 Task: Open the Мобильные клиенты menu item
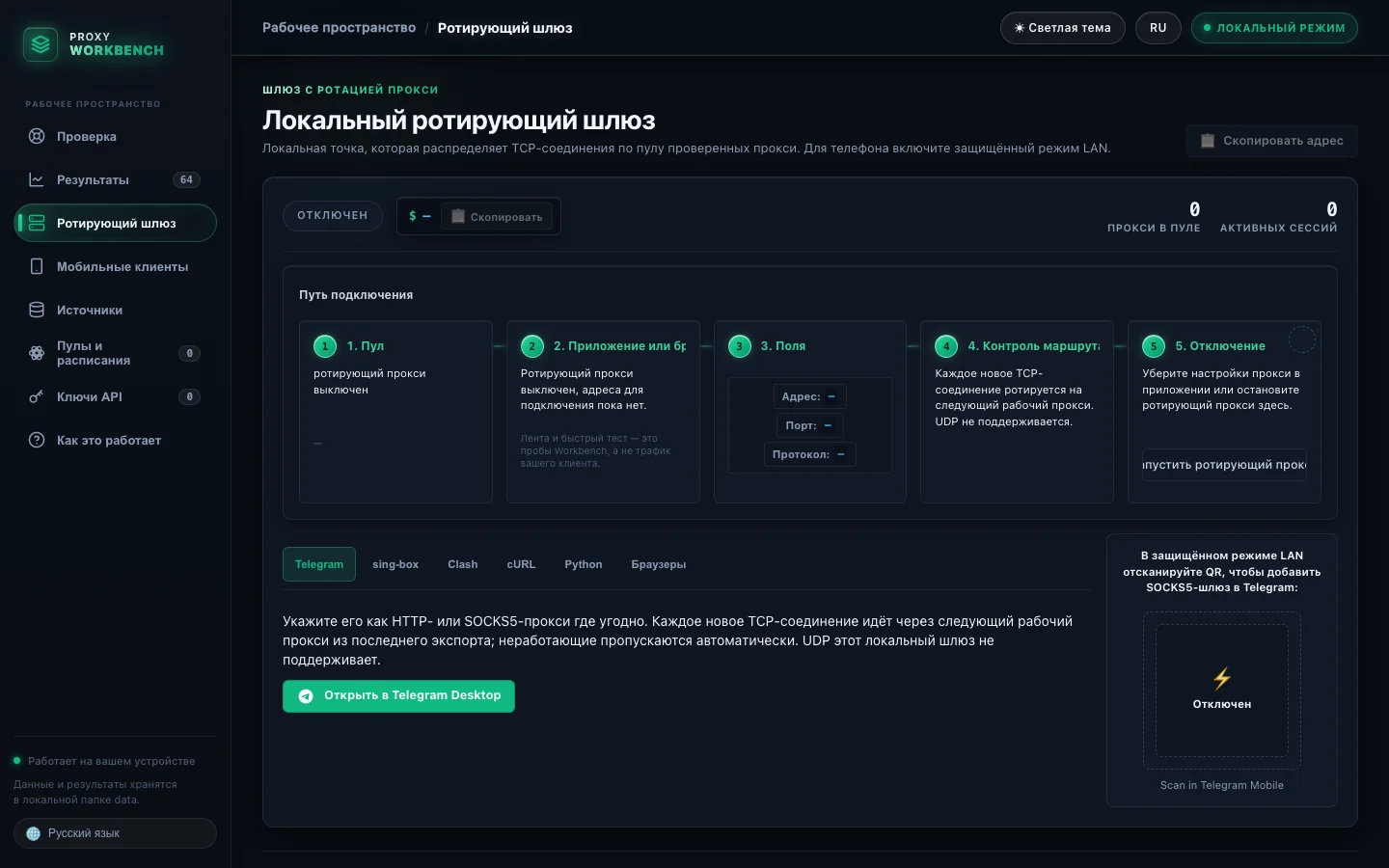(115, 266)
